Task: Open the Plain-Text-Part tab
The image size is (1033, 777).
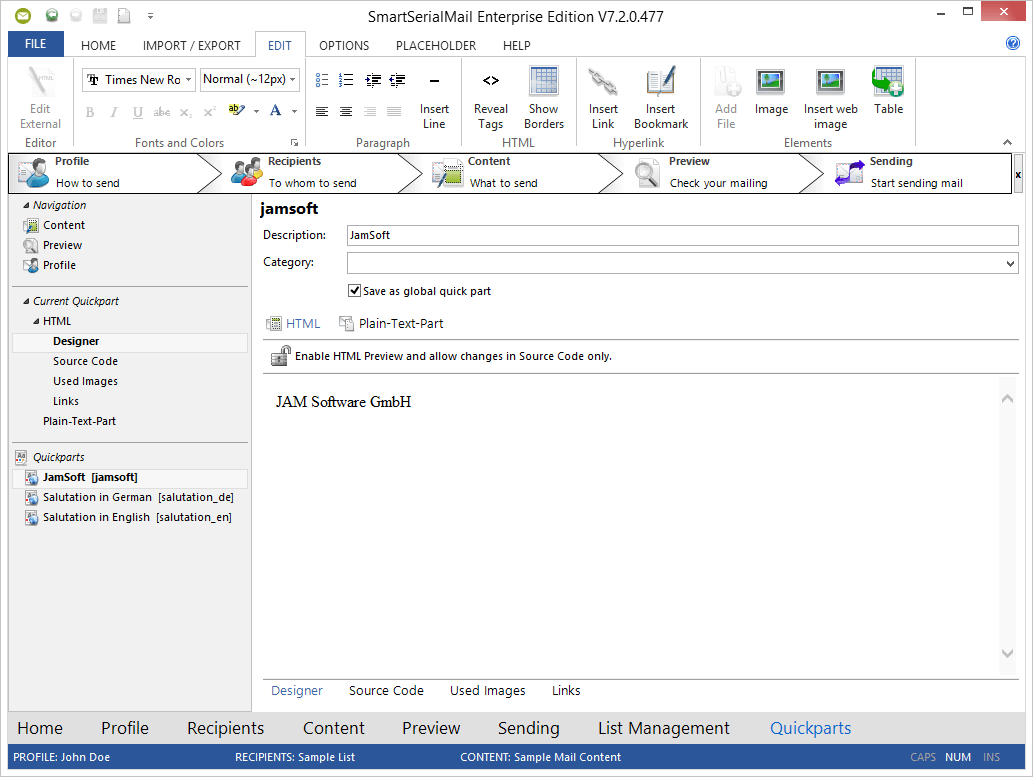Action: (391, 324)
